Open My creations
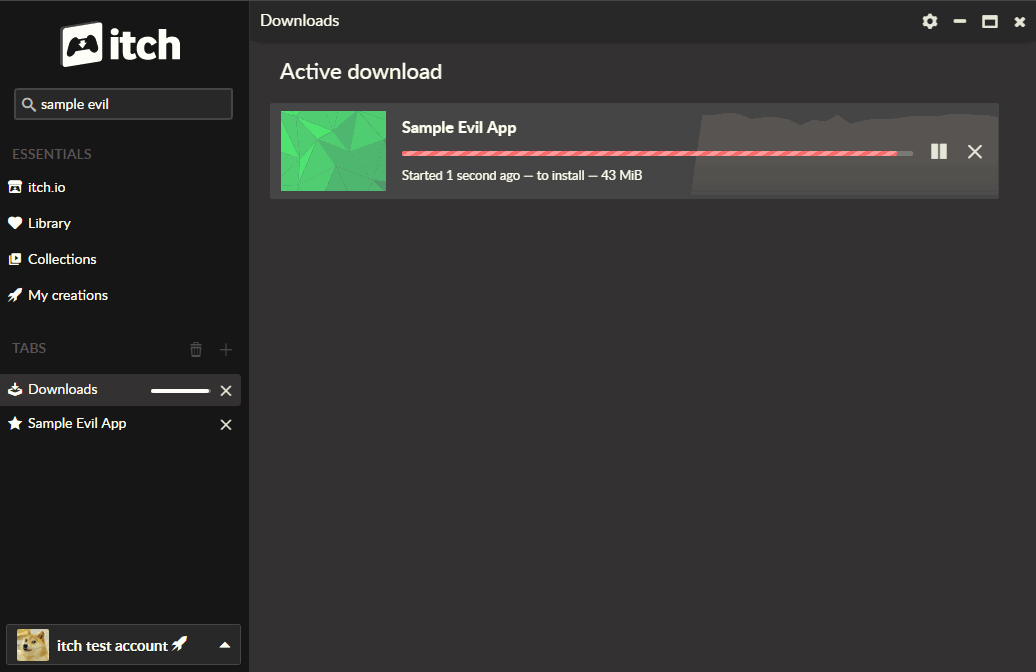The width and height of the screenshot is (1036, 672). pos(67,295)
